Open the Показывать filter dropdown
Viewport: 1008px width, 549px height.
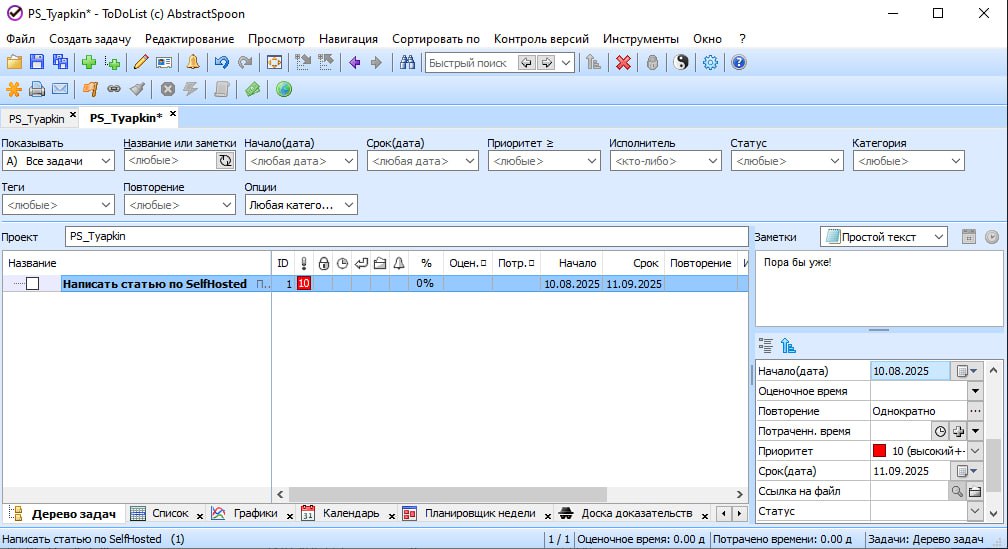(x=58, y=161)
